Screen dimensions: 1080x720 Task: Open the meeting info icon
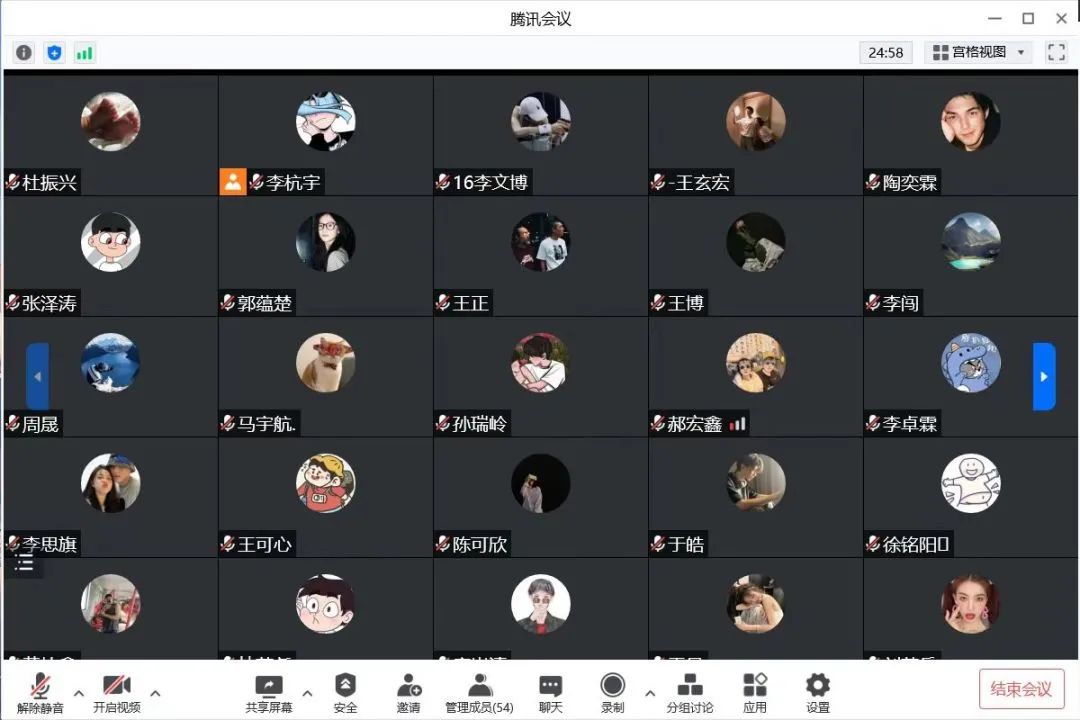(x=23, y=52)
